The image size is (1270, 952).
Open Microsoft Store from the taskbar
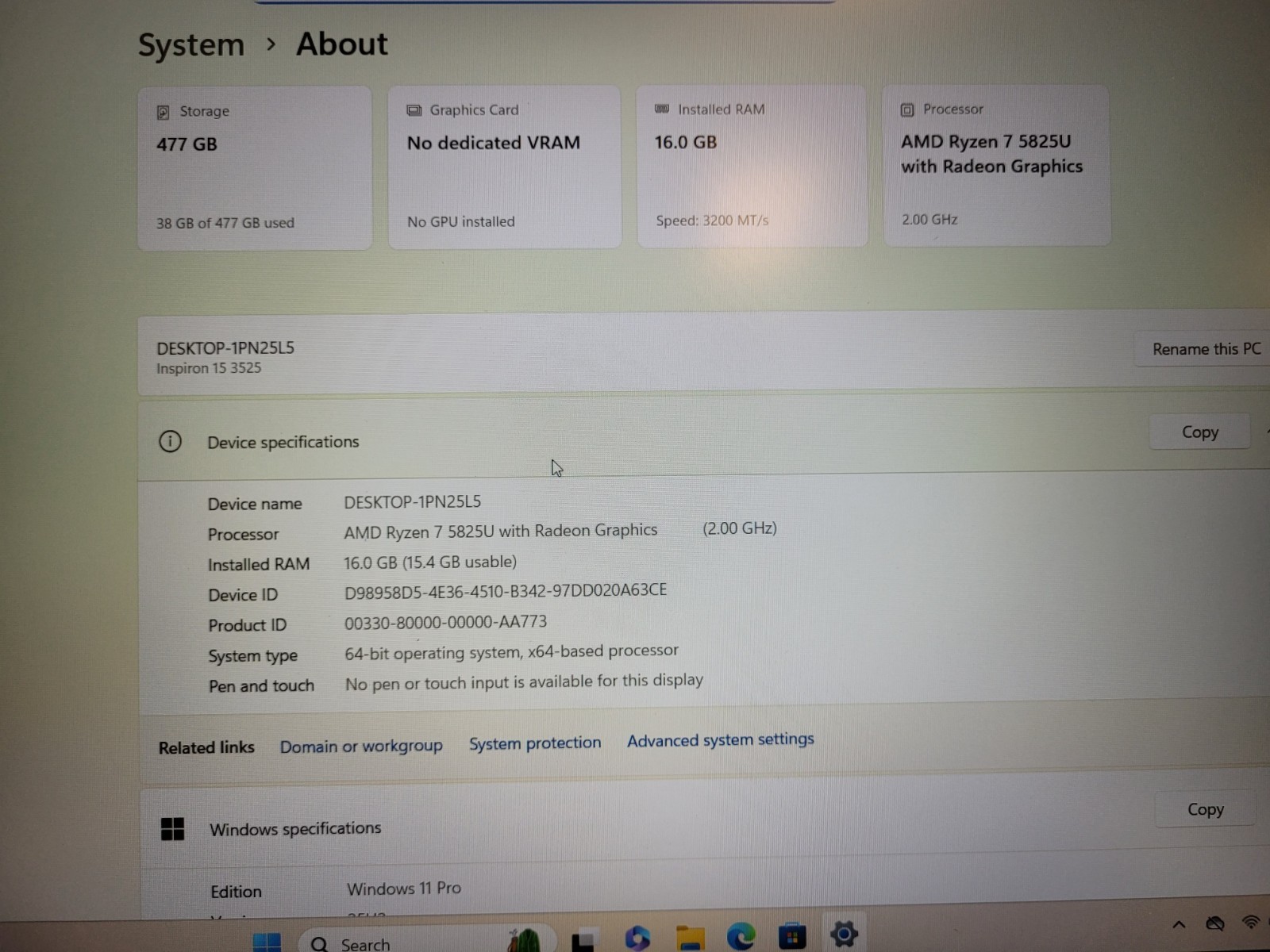tap(792, 936)
